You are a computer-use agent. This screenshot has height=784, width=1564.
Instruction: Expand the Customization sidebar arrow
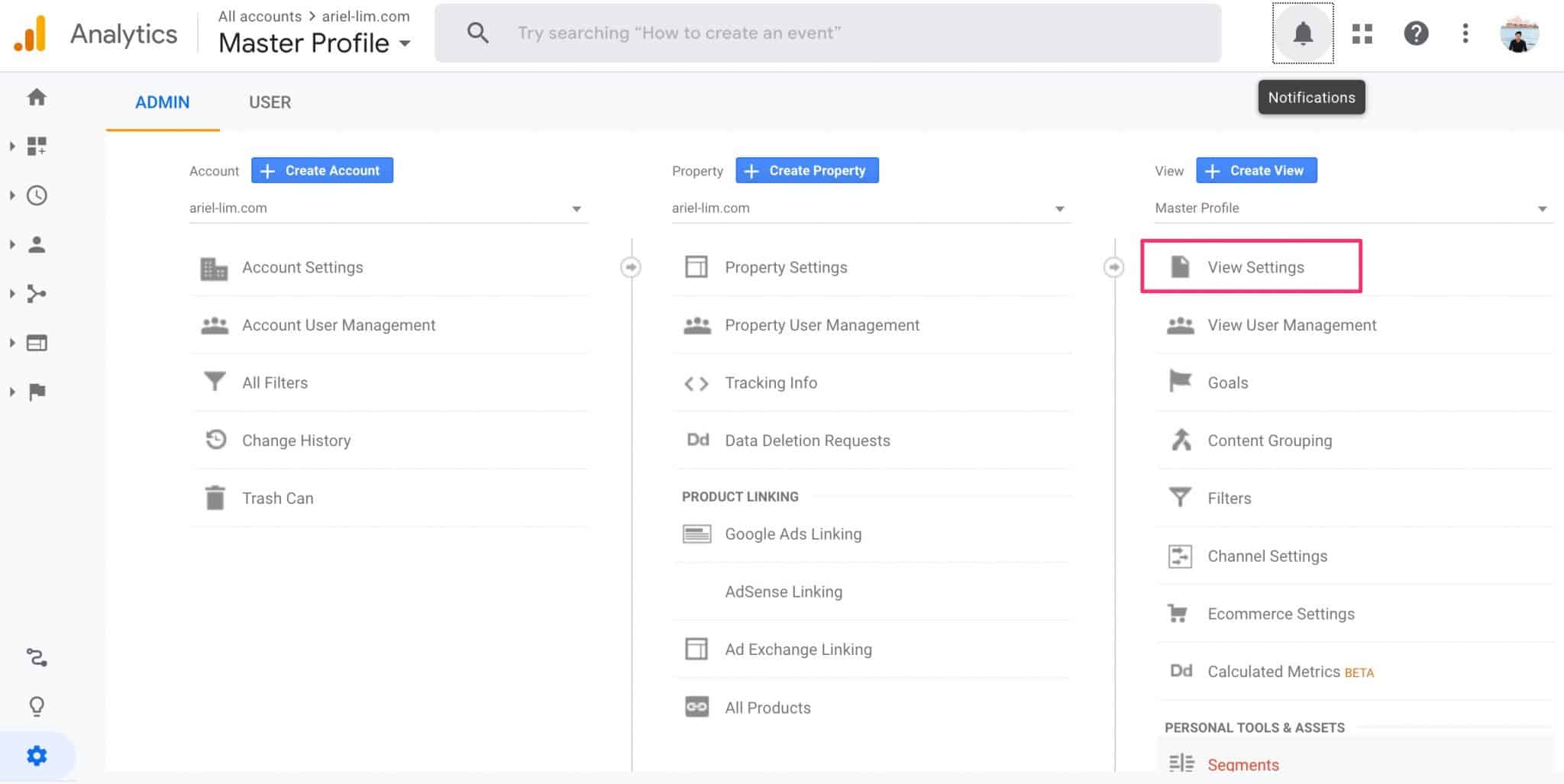12,146
